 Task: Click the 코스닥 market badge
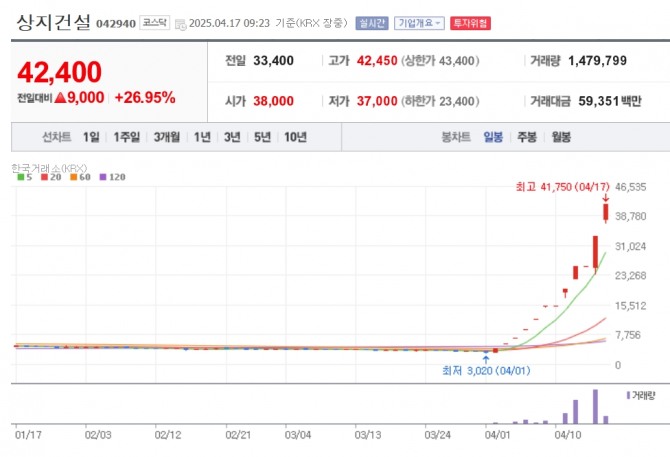153,22
